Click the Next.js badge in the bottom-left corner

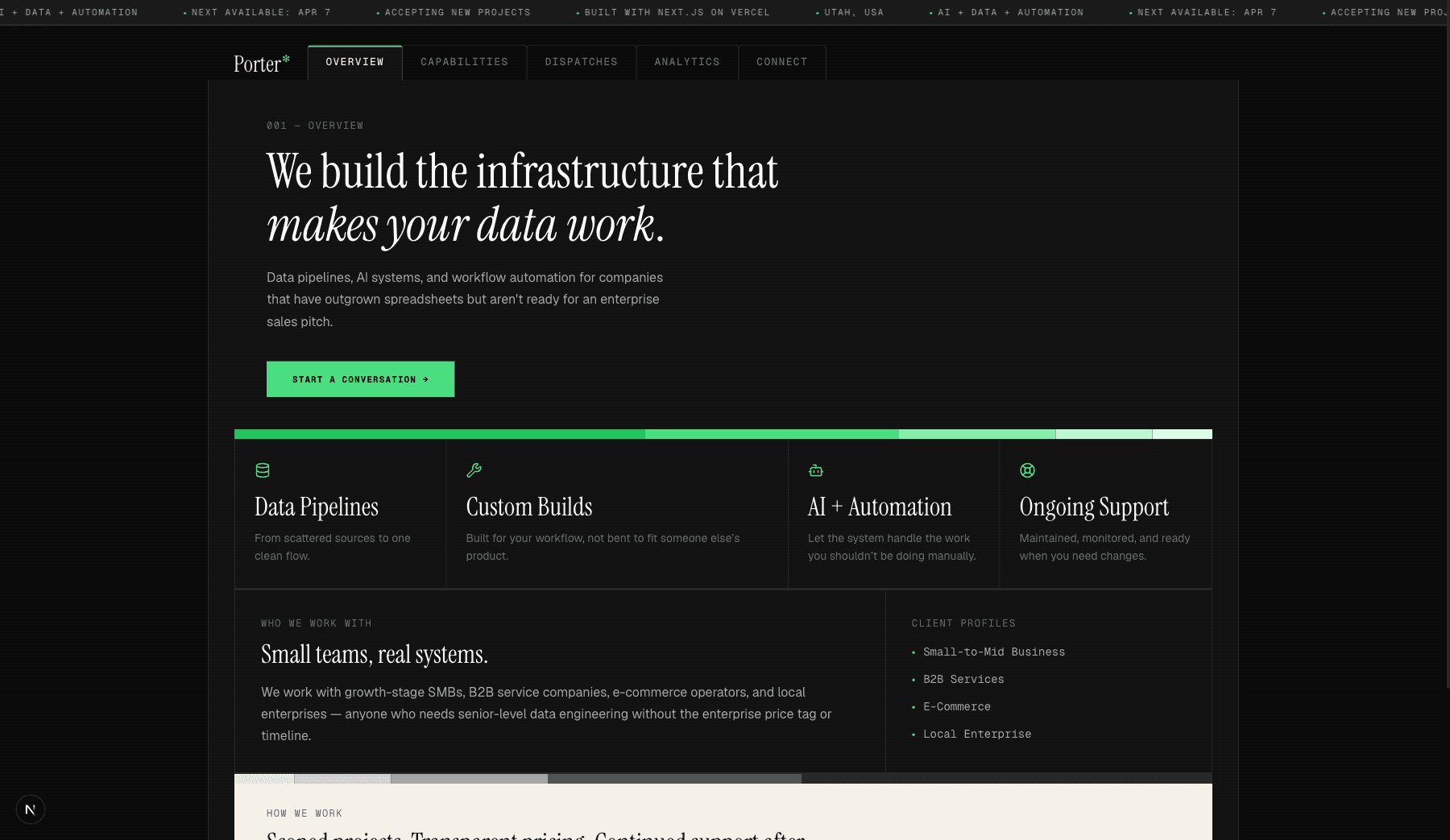click(x=31, y=809)
